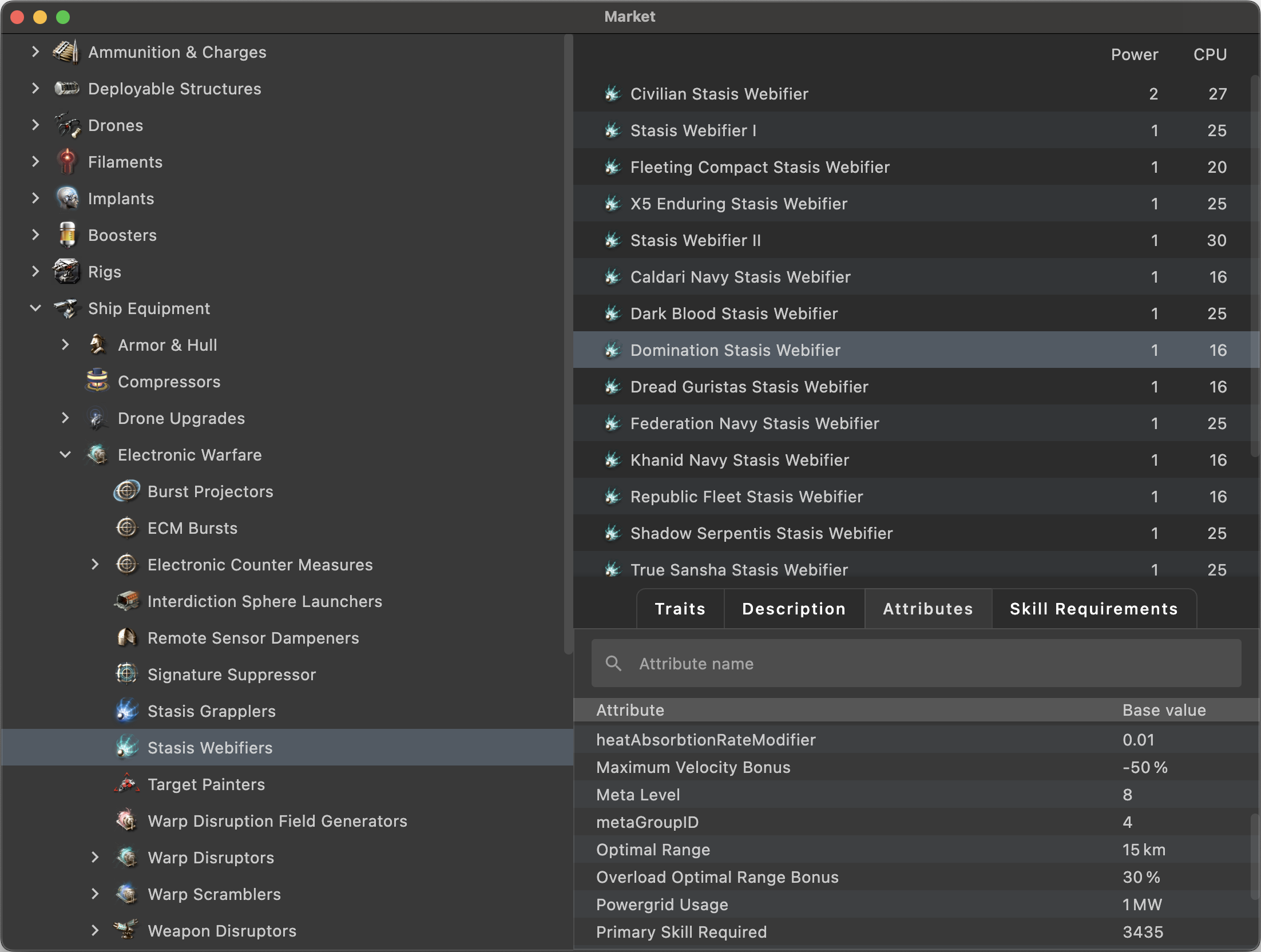The width and height of the screenshot is (1261, 952).
Task: Click the Filaments red icon
Action: tap(68, 162)
